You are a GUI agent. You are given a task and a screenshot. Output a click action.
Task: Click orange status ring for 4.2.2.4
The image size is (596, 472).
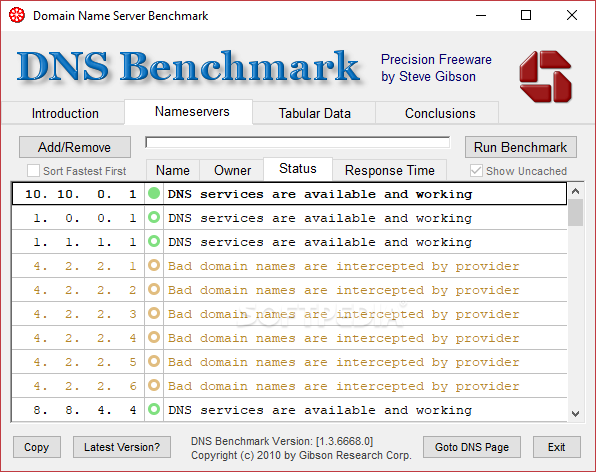(154, 337)
